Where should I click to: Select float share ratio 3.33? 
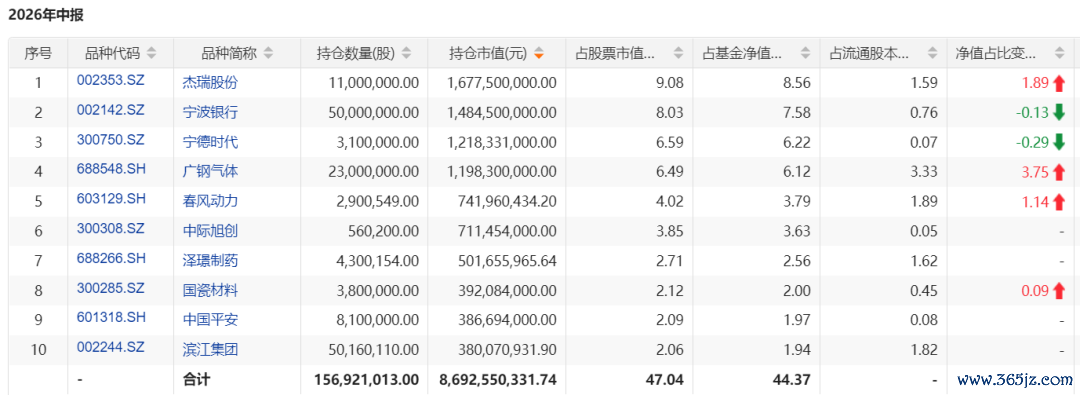pyautogui.click(x=925, y=172)
